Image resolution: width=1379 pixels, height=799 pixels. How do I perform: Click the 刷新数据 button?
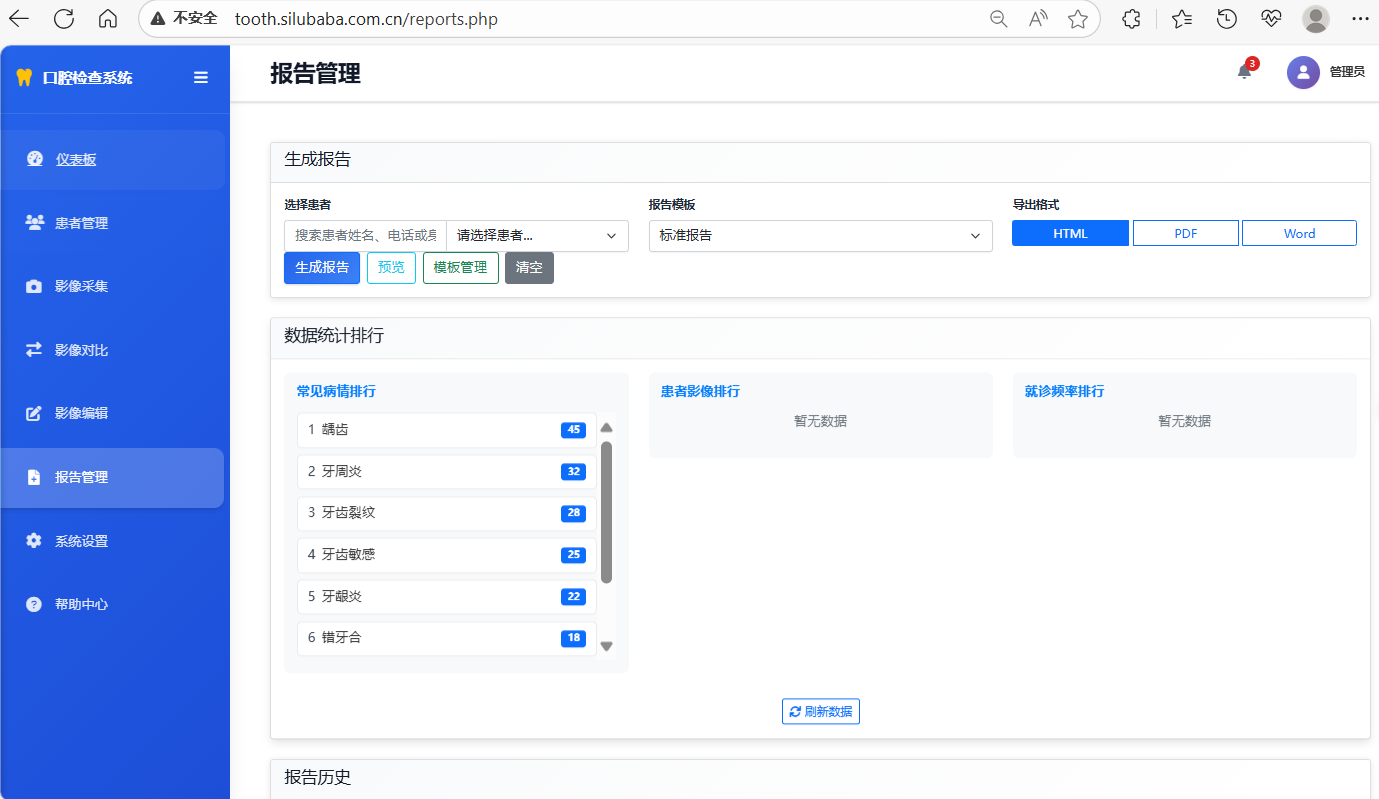820,711
